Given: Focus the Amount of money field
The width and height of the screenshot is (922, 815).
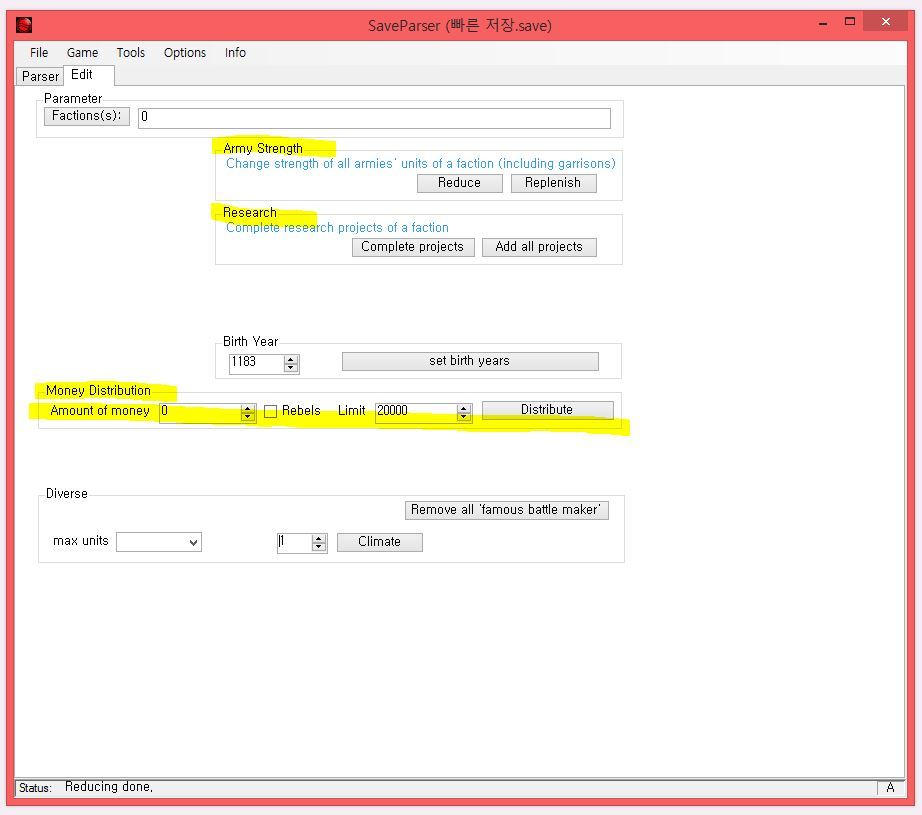Looking at the screenshot, I should pos(200,412).
